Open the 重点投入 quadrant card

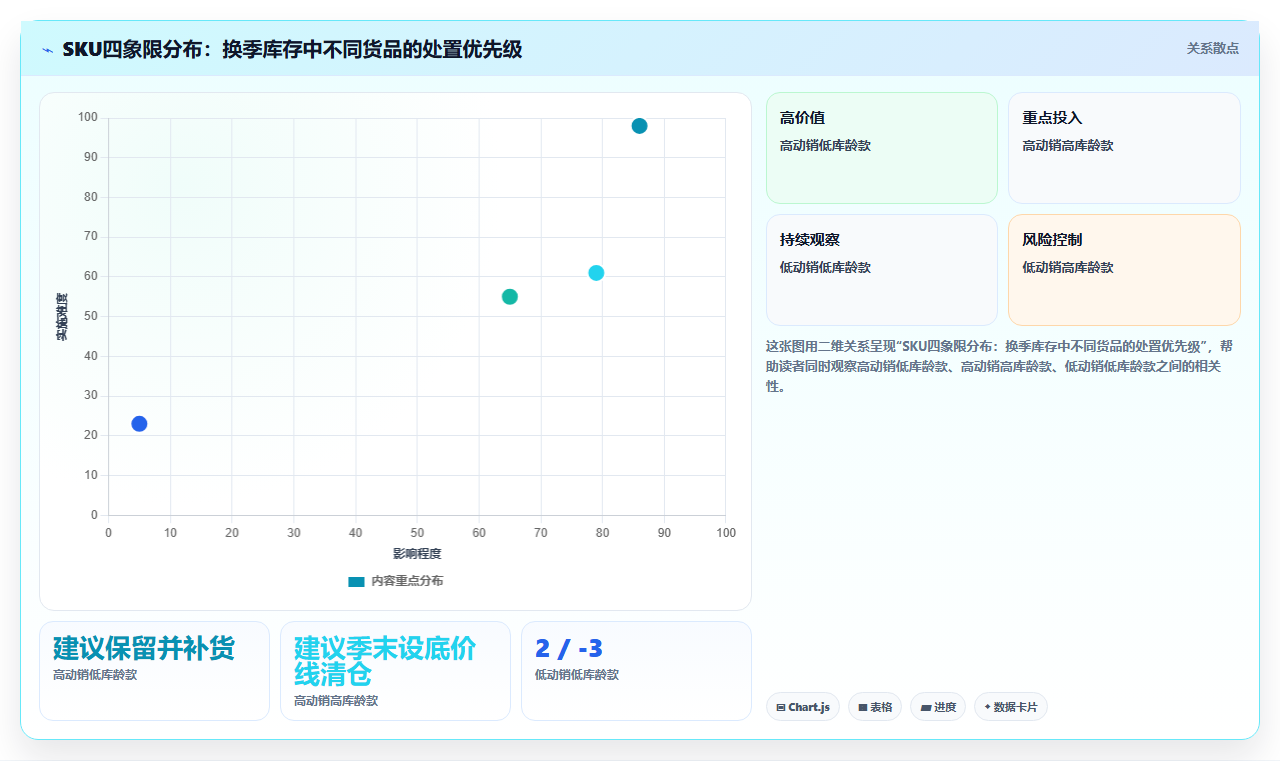[x=1124, y=148]
